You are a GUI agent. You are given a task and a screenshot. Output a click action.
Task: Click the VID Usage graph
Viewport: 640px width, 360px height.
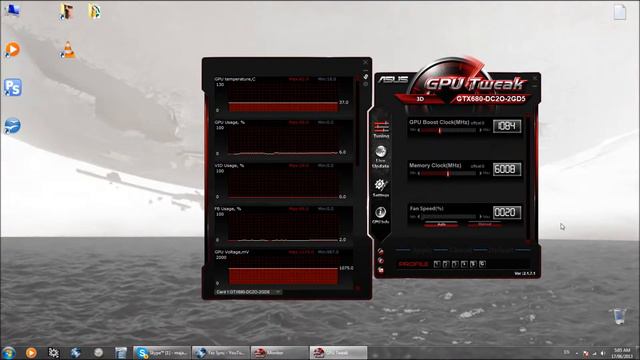(x=283, y=183)
